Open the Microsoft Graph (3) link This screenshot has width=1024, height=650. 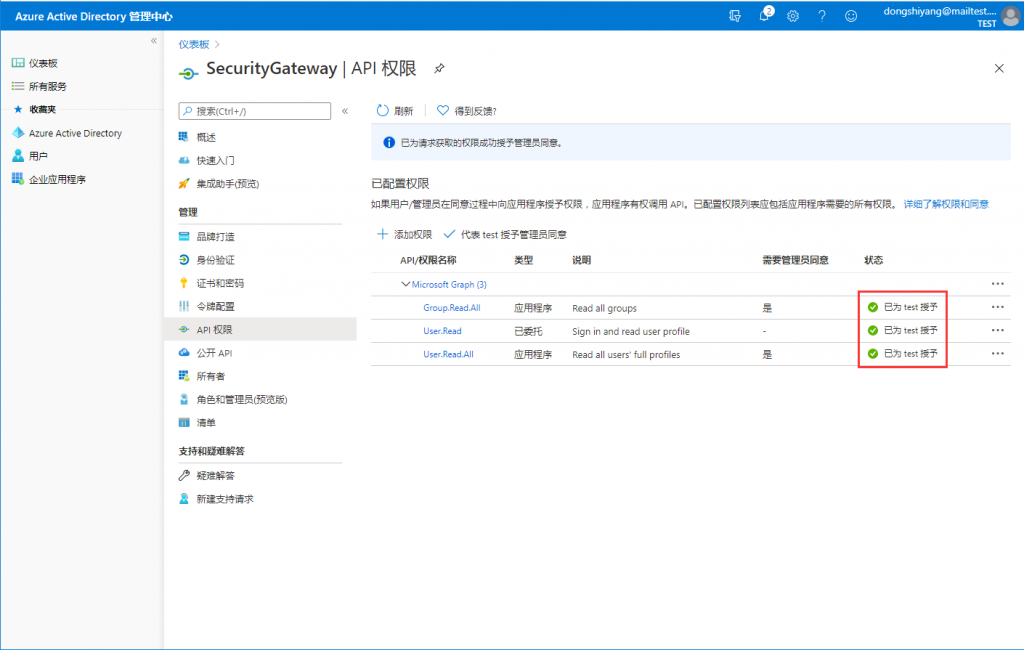point(449,285)
